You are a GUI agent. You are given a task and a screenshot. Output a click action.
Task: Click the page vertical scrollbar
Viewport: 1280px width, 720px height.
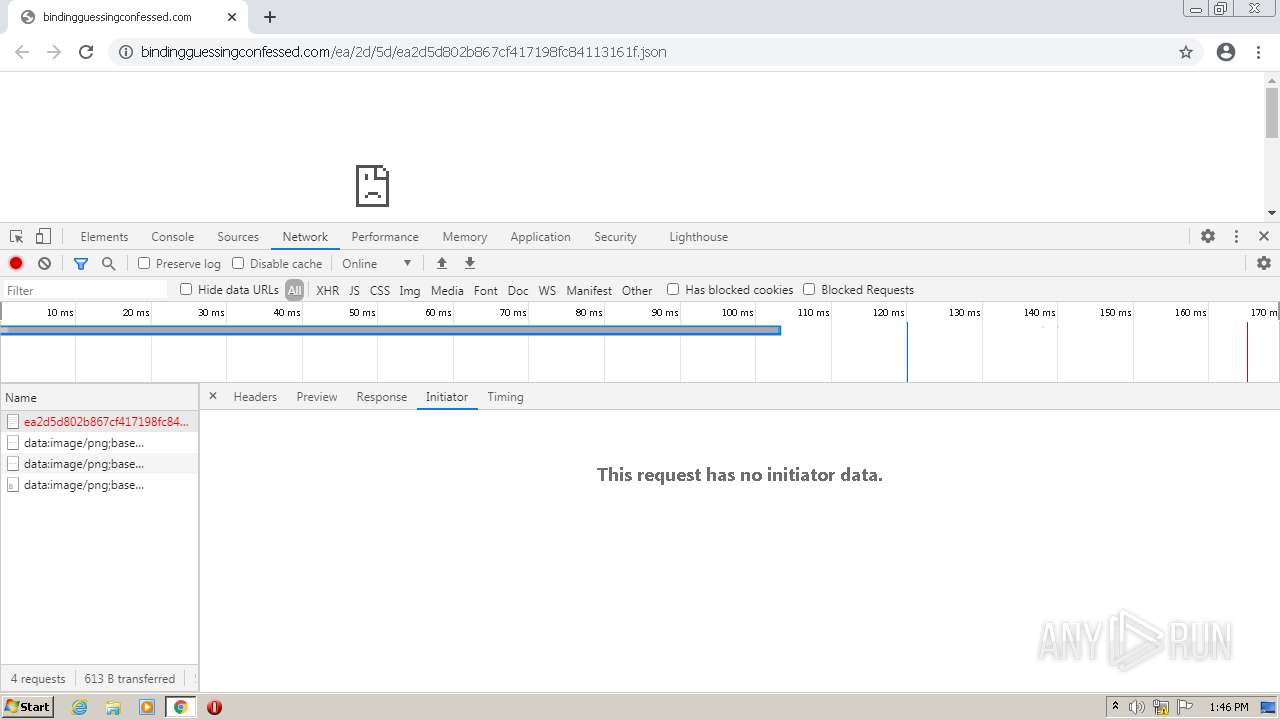(1271, 113)
